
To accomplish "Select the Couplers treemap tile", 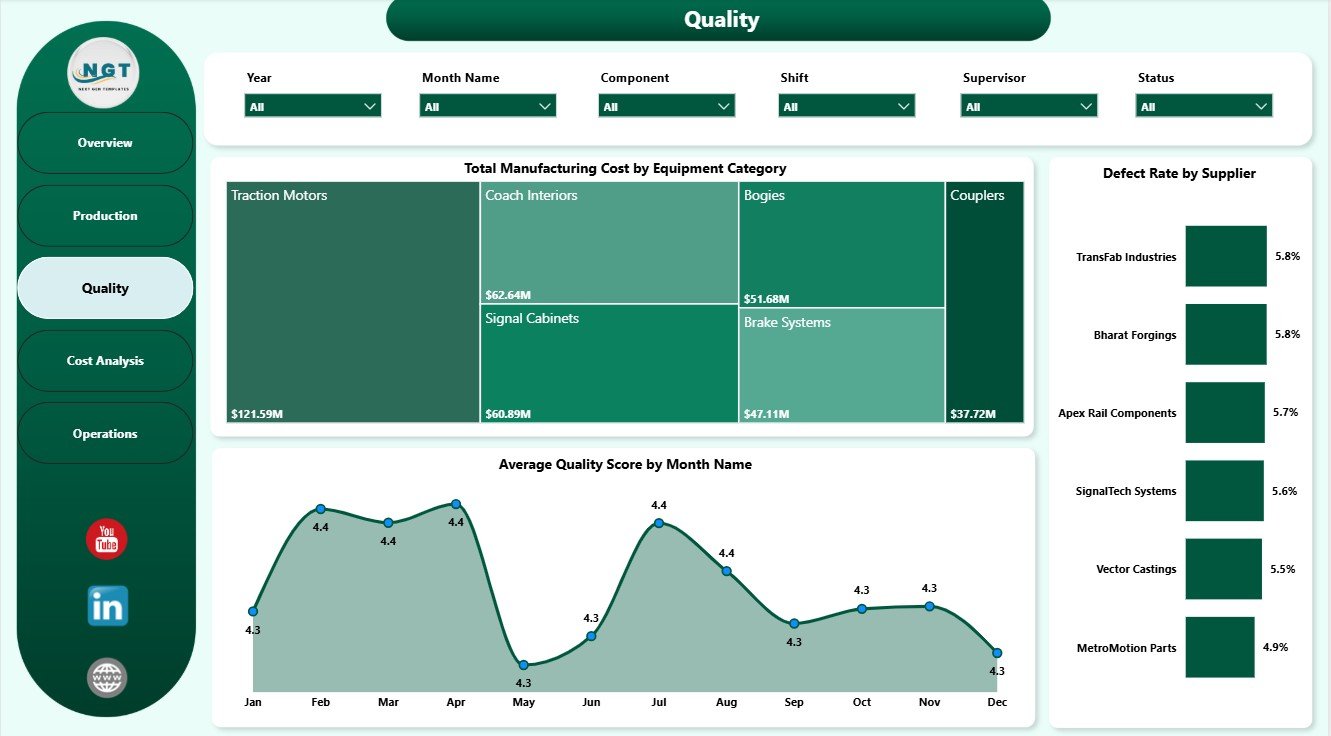I will tap(985, 302).
